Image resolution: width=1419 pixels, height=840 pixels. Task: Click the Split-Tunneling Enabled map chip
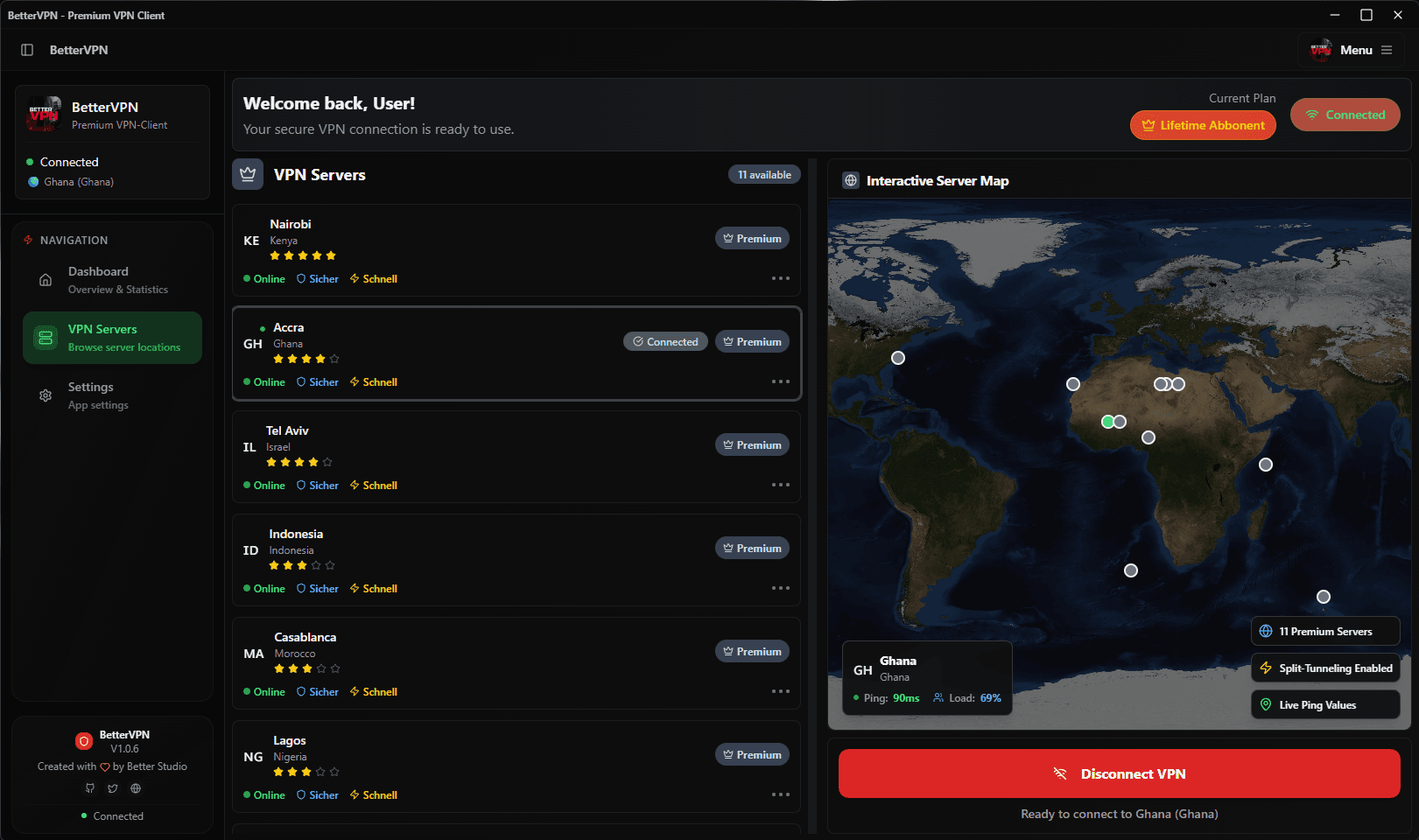pyautogui.click(x=1325, y=668)
